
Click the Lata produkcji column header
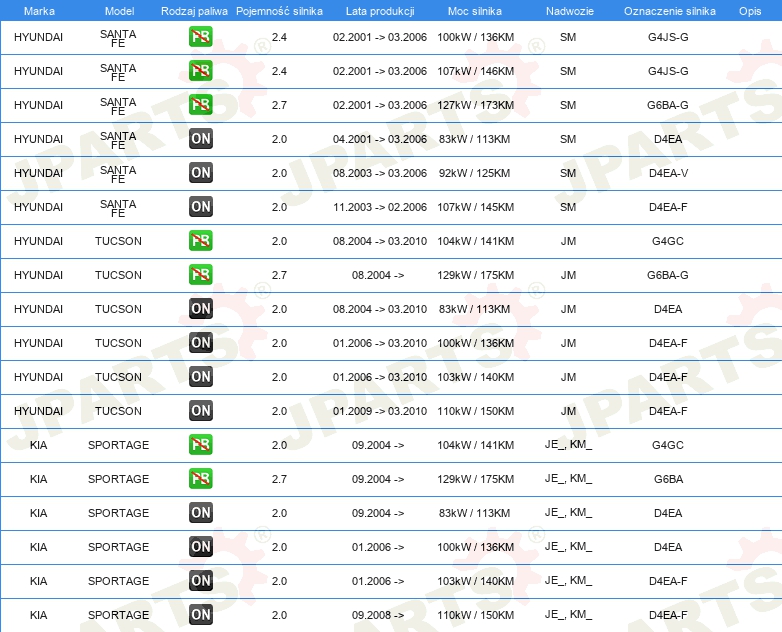(380, 11)
